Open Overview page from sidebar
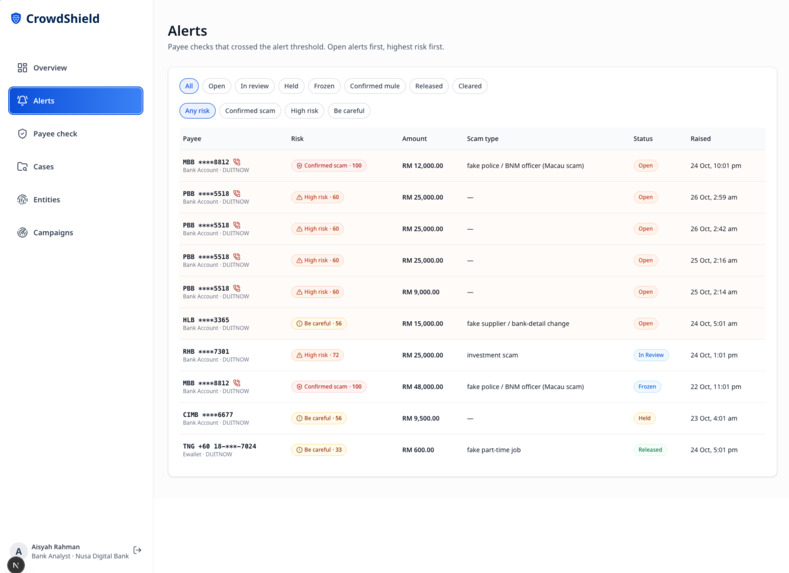This screenshot has width=789, height=573. point(75,67)
